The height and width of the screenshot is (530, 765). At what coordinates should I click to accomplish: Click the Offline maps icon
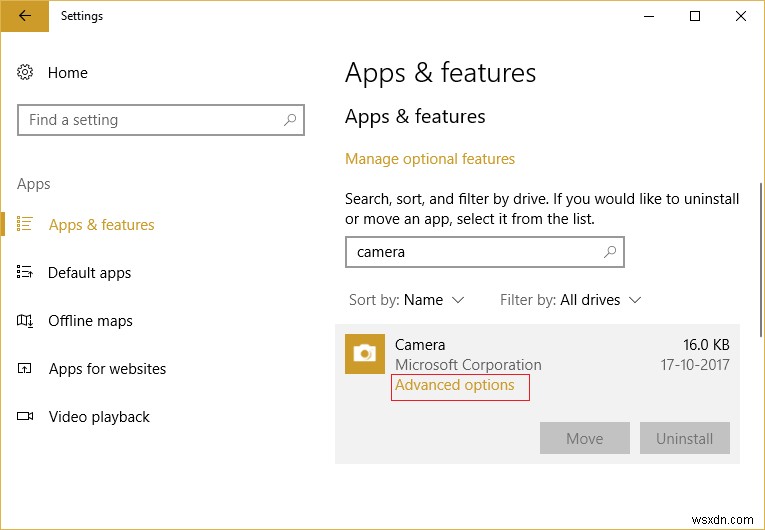tap(26, 321)
